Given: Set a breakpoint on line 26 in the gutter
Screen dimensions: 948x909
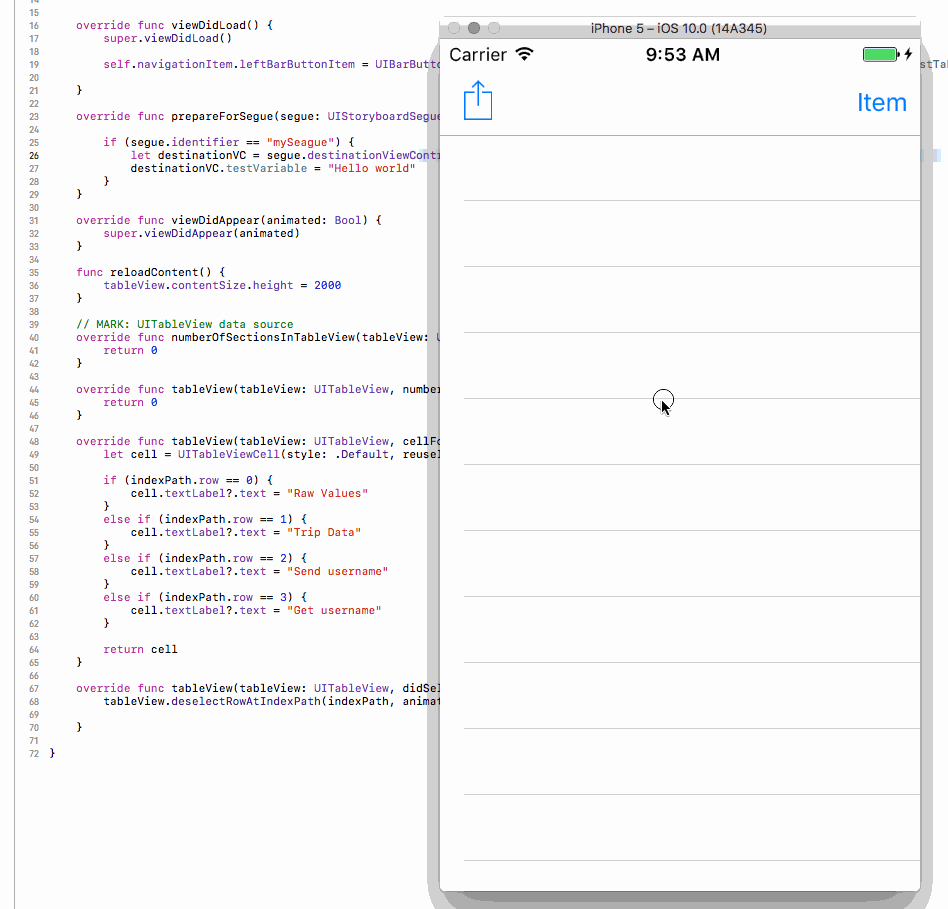Looking at the screenshot, I should [x=34, y=155].
